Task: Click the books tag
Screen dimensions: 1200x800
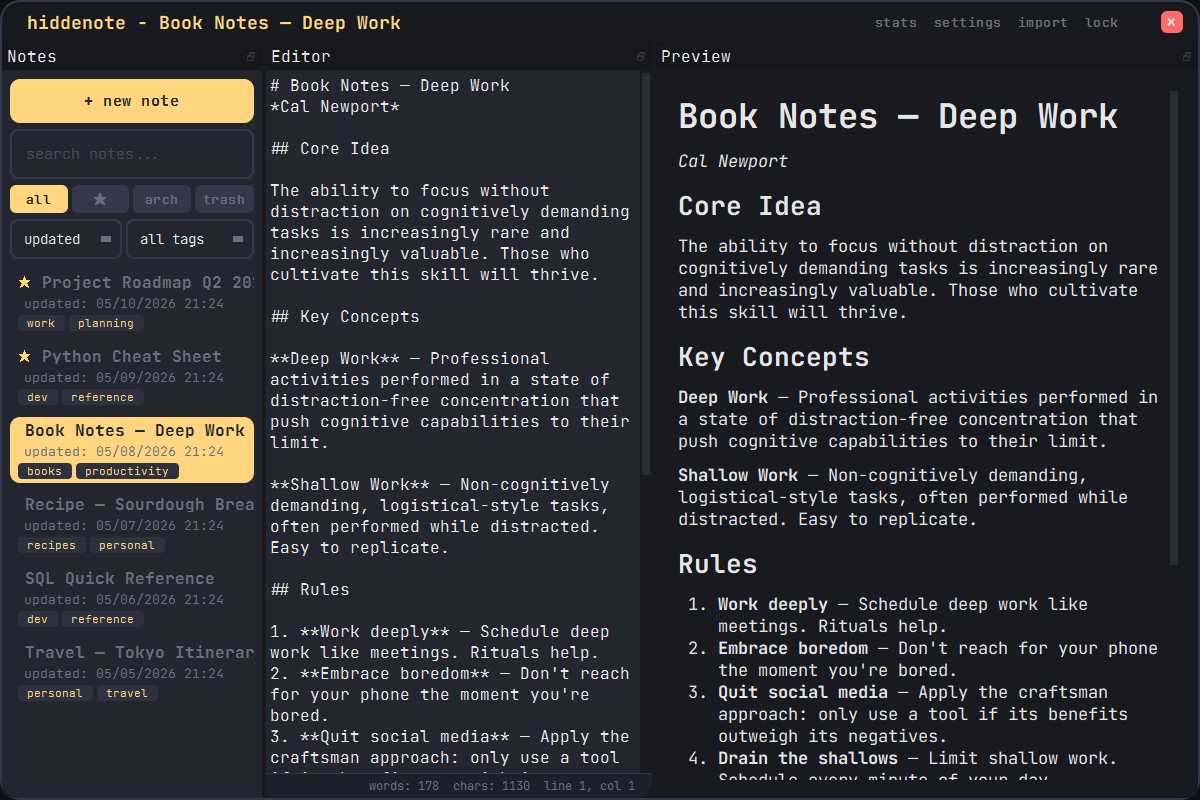Action: (44, 471)
